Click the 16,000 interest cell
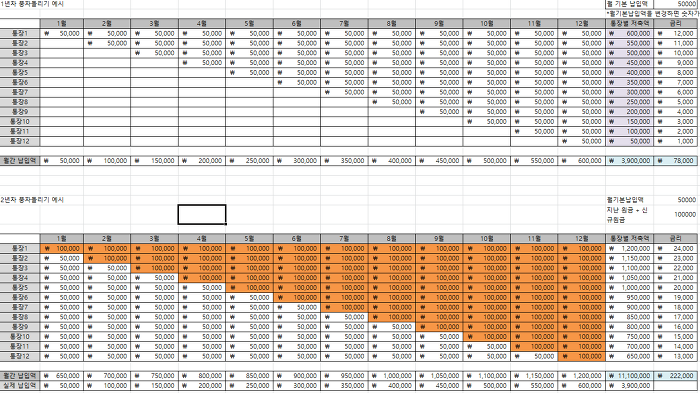 point(675,327)
